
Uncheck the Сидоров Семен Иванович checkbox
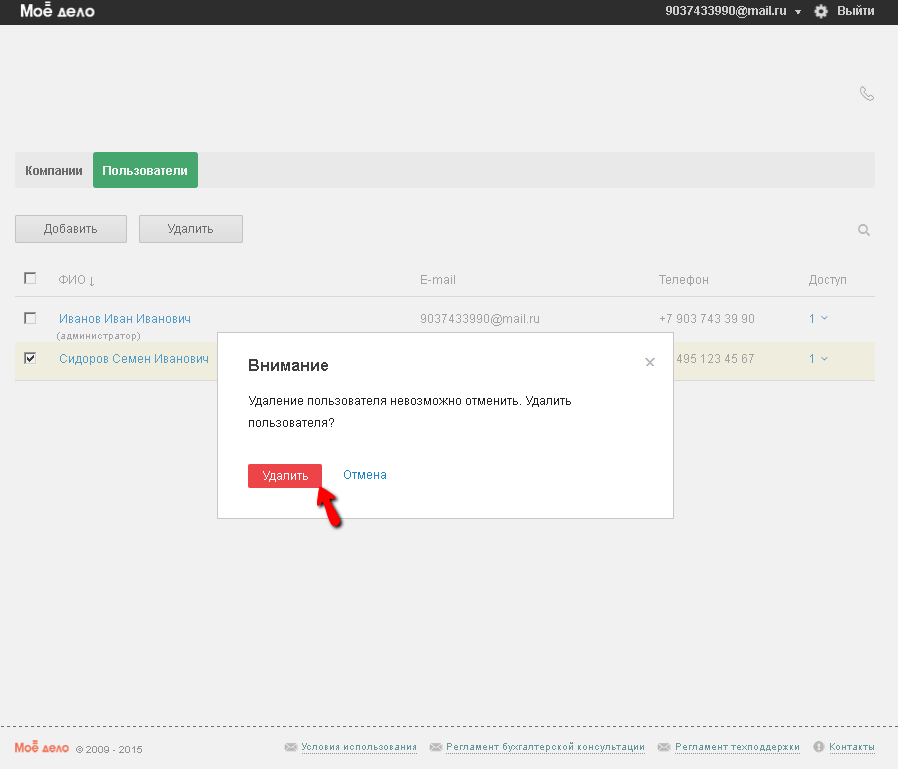pyautogui.click(x=30, y=358)
